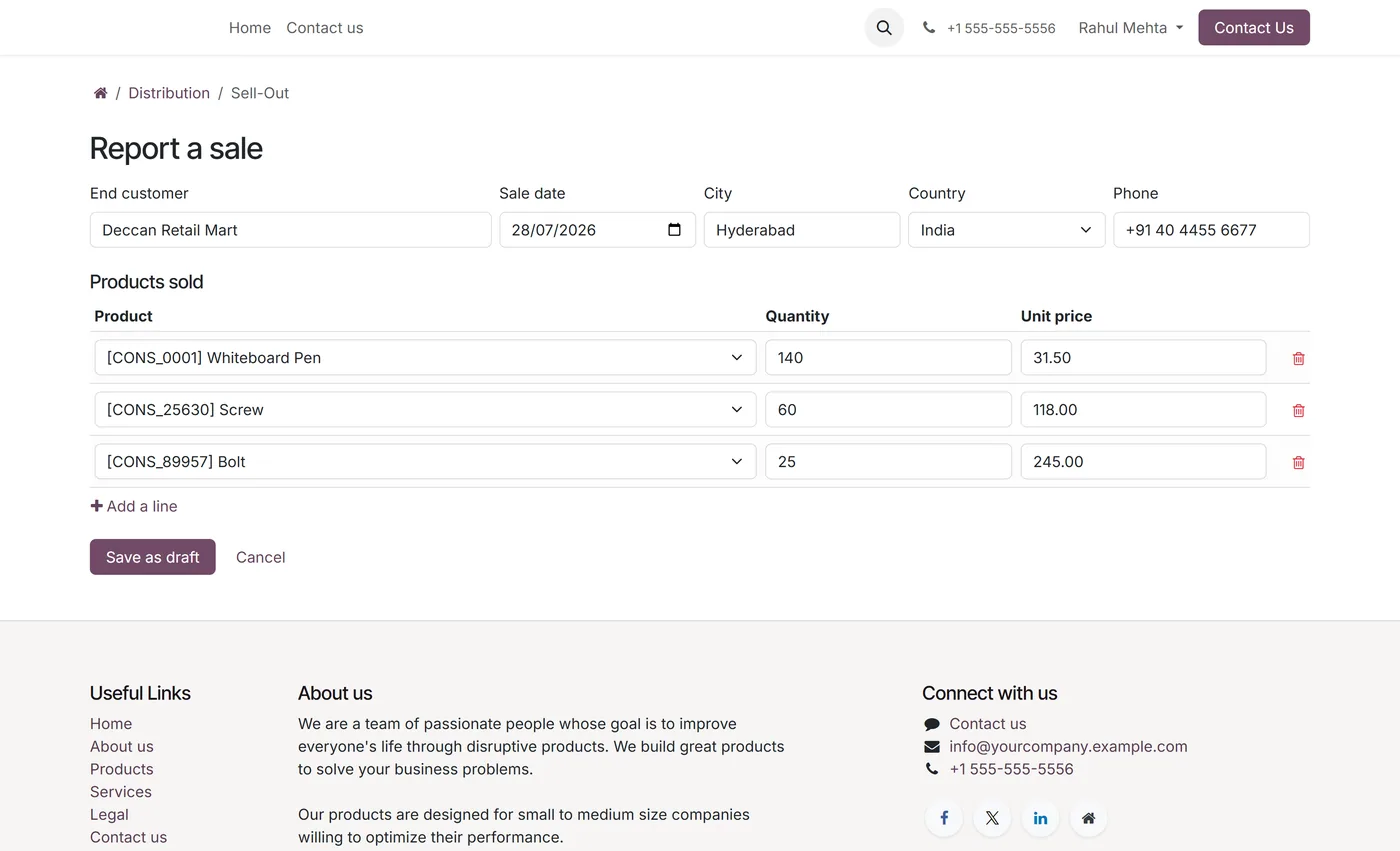1400x851 pixels.
Task: Add a line to products sold
Action: tap(134, 506)
